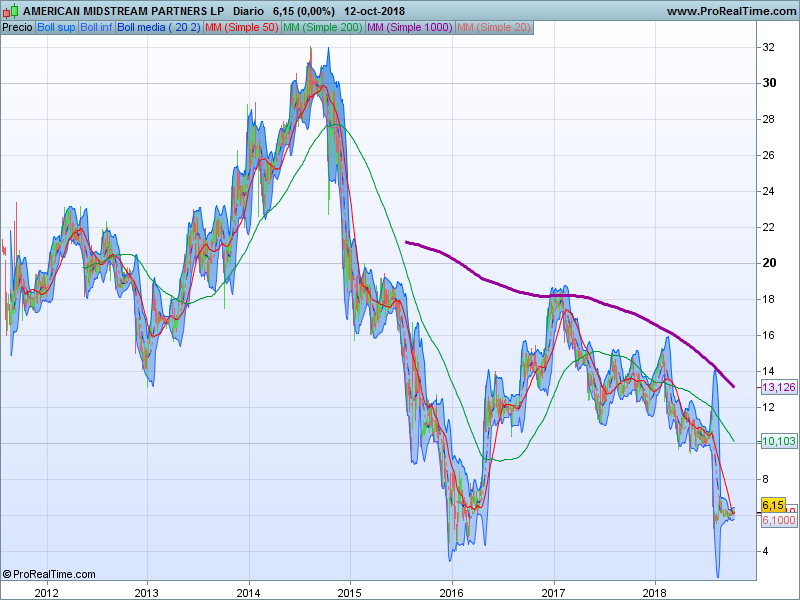Click the 12-oct-2018 date text
The width and height of the screenshot is (800, 600).
pos(374,11)
